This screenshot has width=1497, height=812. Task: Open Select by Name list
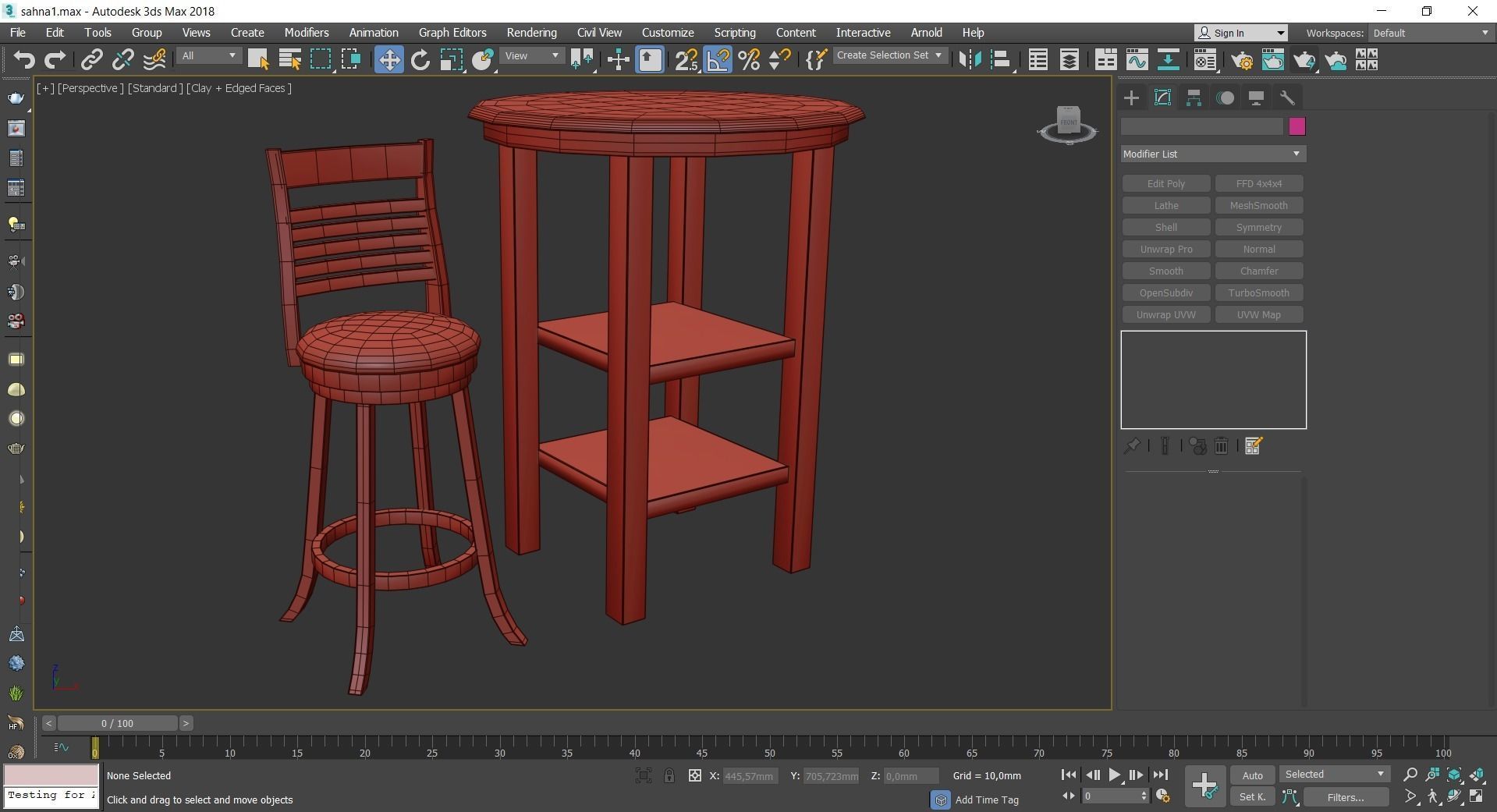pyautogui.click(x=289, y=60)
